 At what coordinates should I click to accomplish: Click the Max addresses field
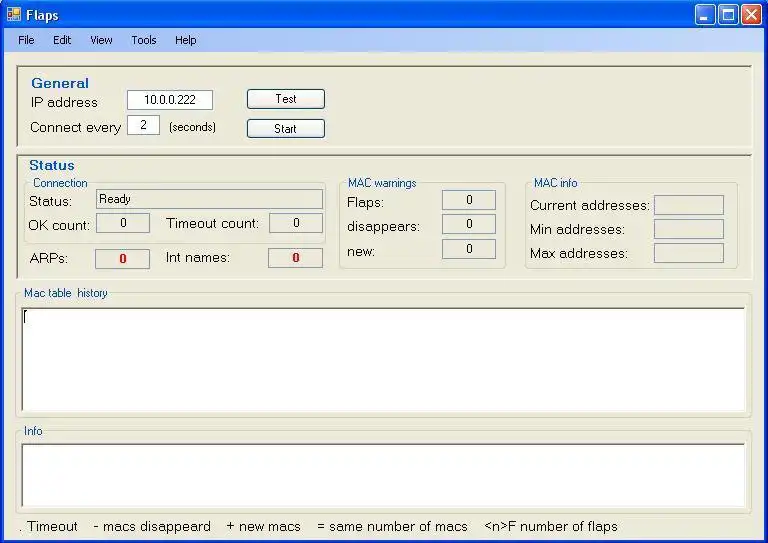point(689,253)
